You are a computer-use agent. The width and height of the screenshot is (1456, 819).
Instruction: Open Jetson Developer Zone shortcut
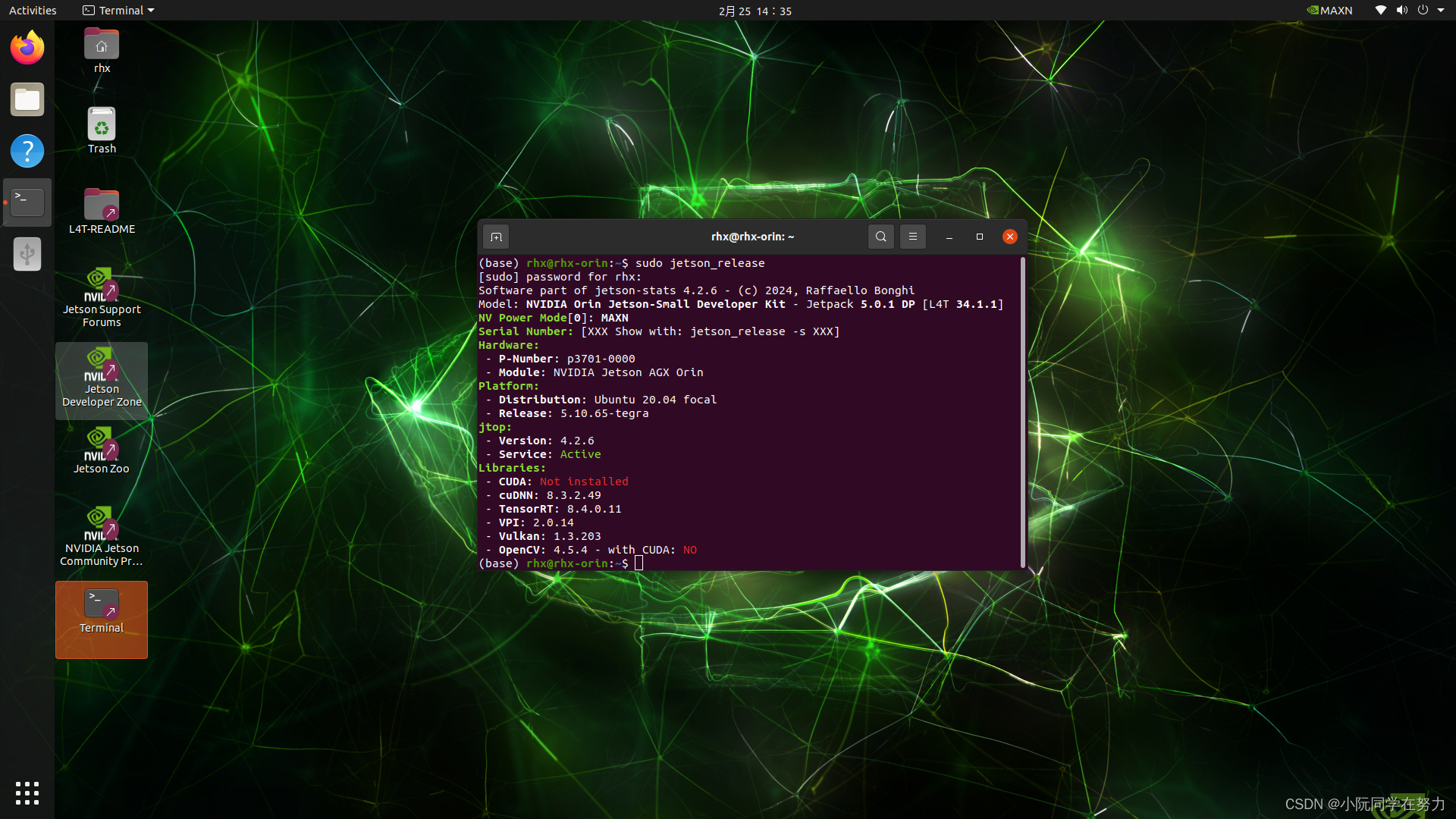101,375
